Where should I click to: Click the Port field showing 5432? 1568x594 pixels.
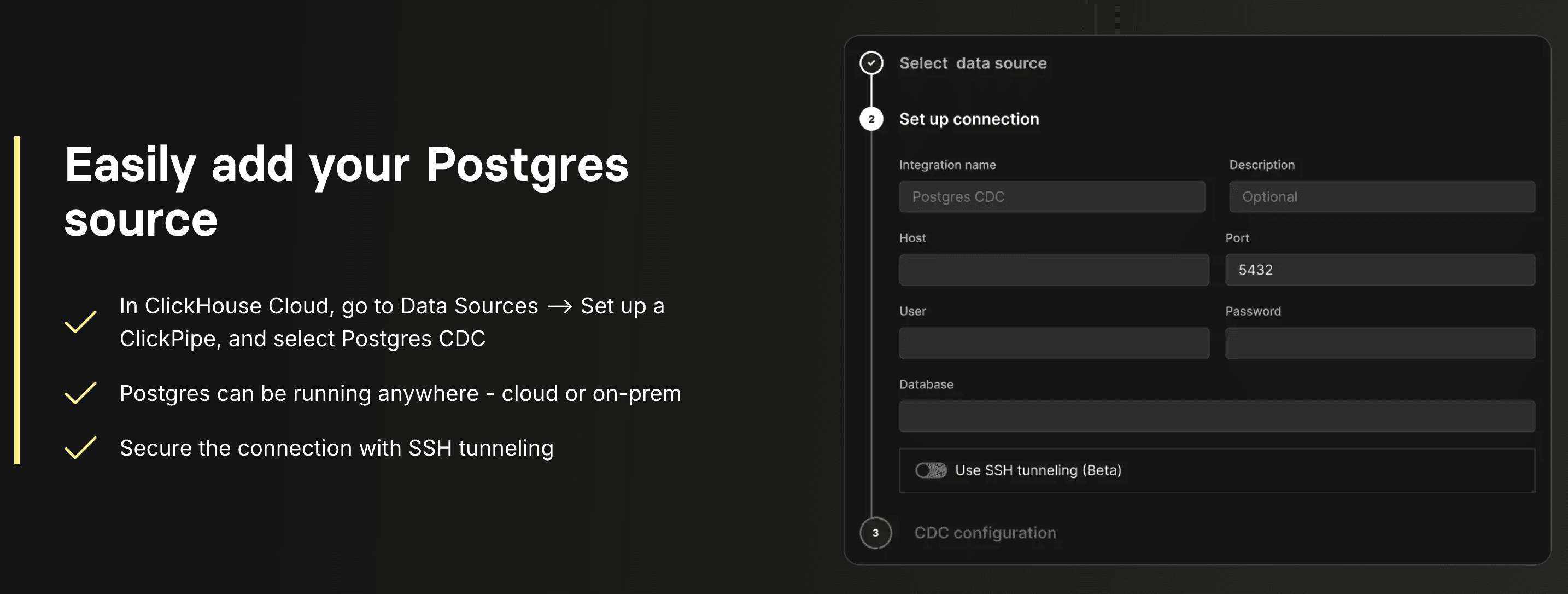tap(1380, 270)
